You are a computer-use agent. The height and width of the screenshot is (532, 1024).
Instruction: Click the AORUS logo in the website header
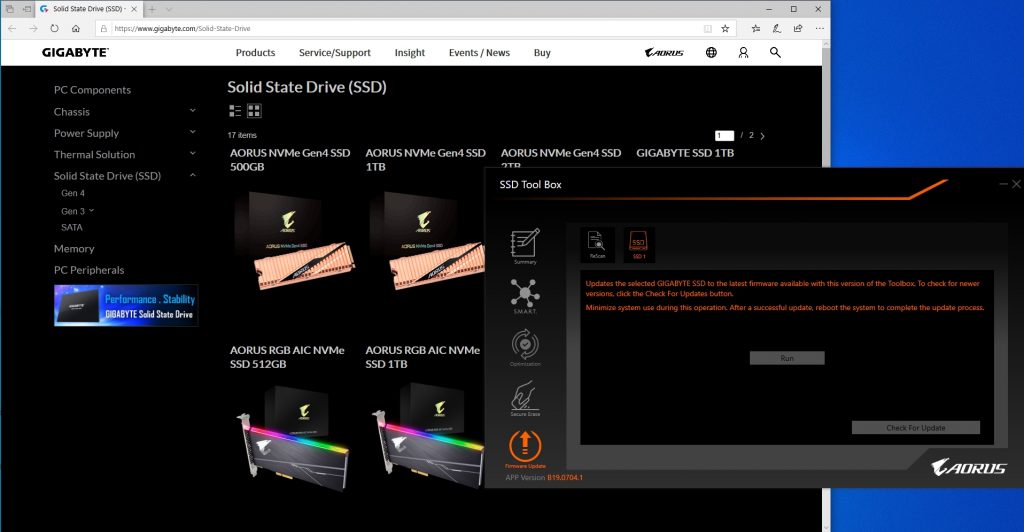pos(664,52)
